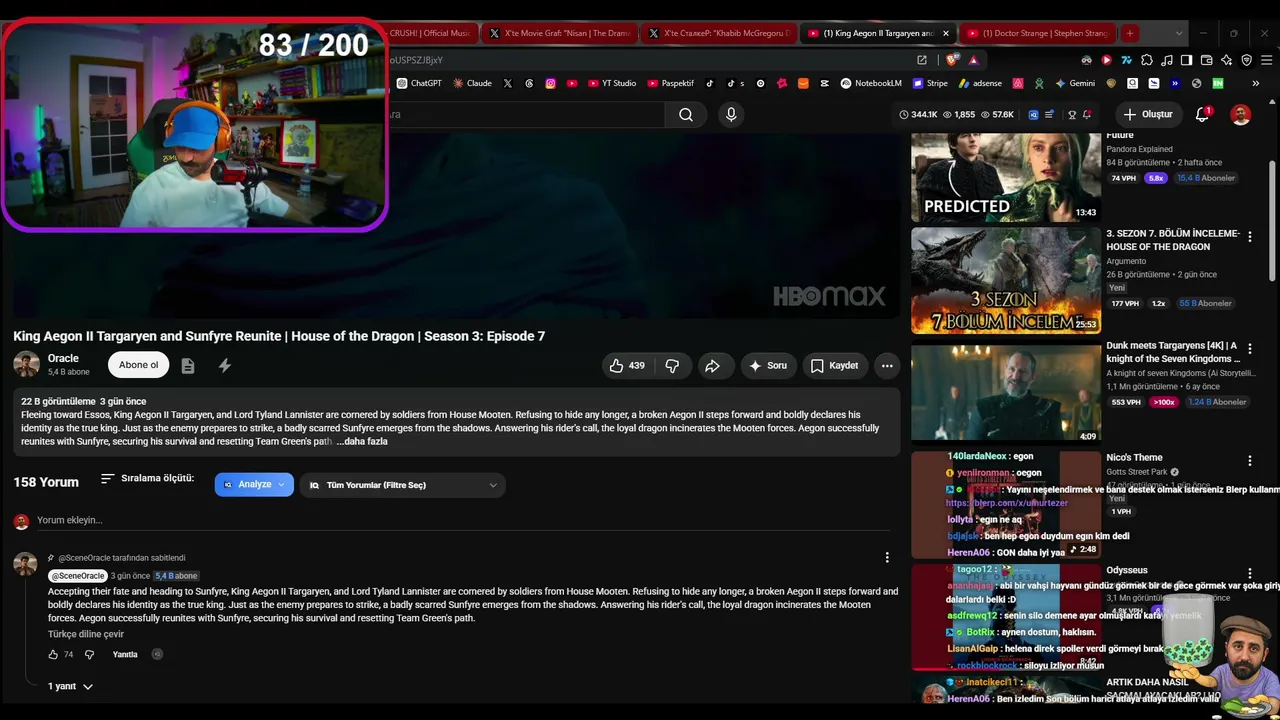The image size is (1280, 720).
Task: Open a new browser tab
Action: pyautogui.click(x=1130, y=33)
